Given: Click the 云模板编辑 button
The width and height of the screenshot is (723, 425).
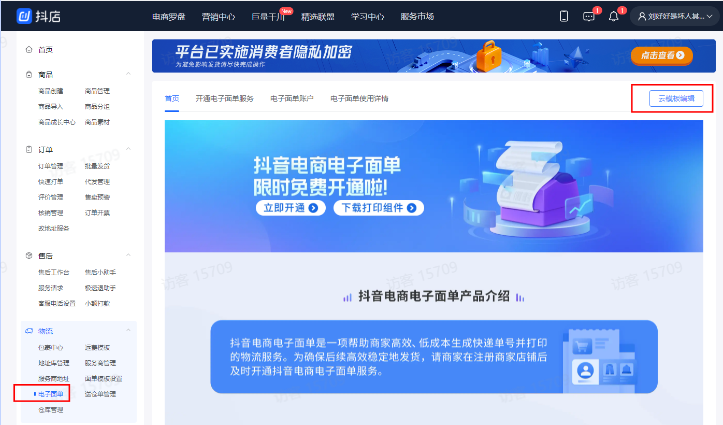Looking at the screenshot, I should pyautogui.click(x=676, y=99).
